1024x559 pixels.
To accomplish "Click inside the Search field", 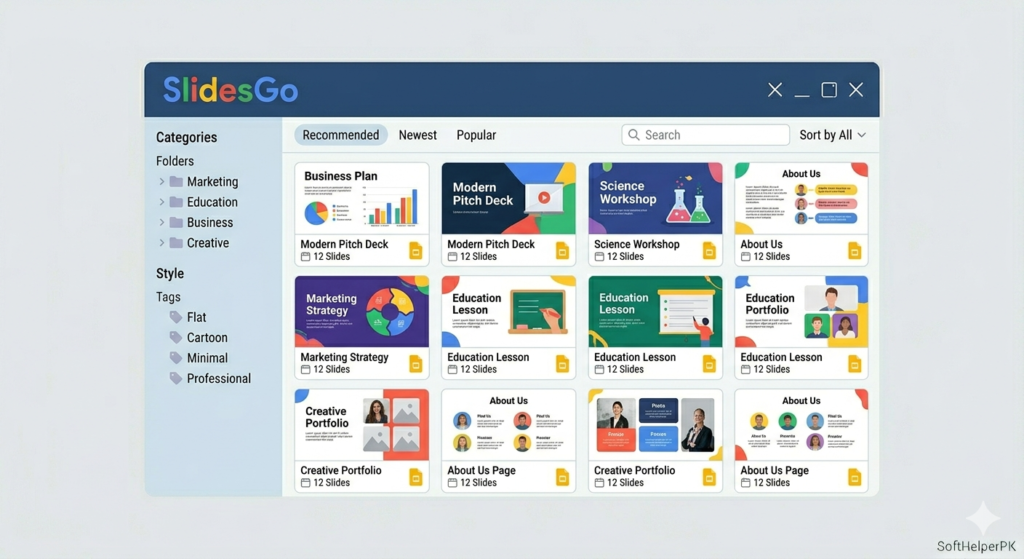I will (705, 135).
